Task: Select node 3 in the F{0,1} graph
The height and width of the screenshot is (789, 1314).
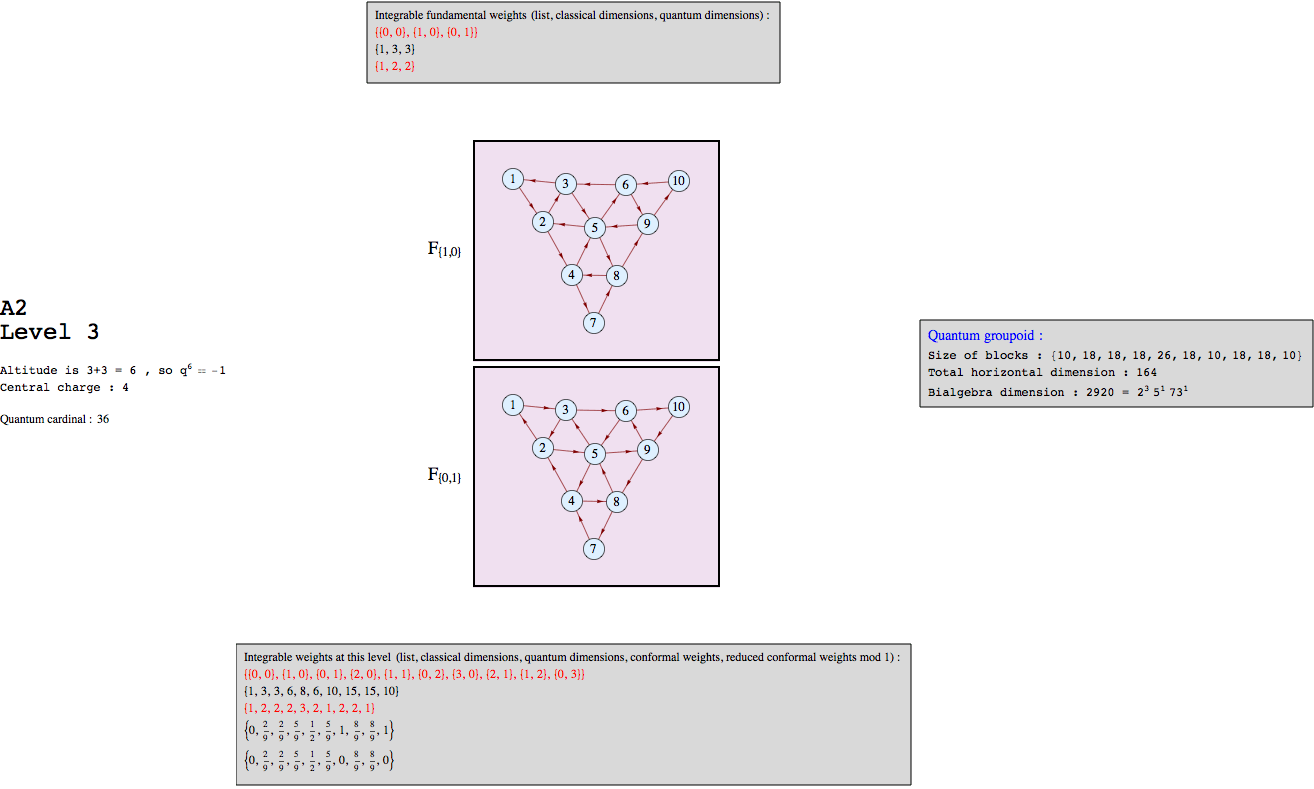Action: 566,410
